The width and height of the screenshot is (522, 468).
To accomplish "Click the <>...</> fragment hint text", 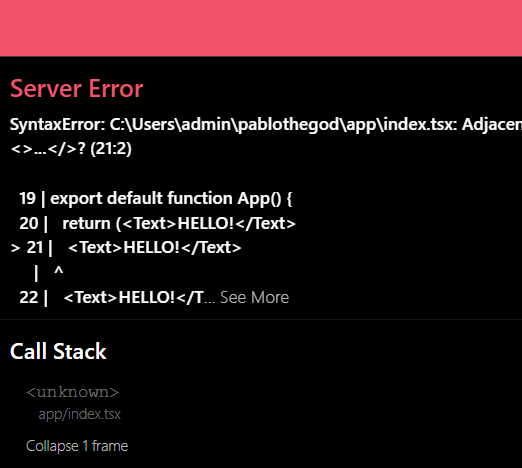I will coord(44,149).
